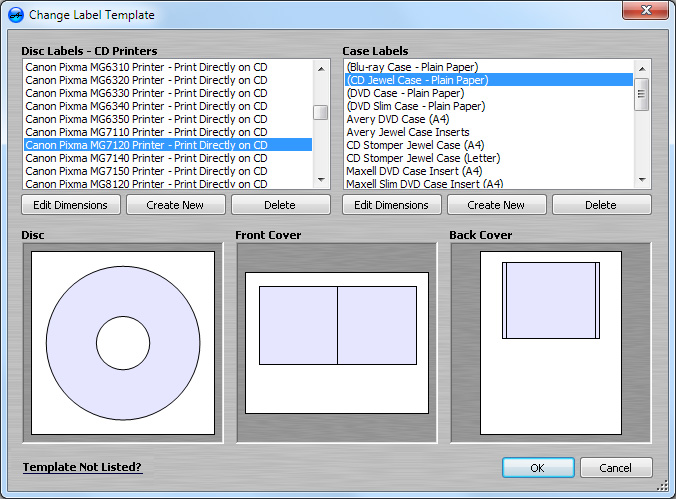This screenshot has height=499, width=676.
Task: Click disc list scroll up arrow
Action: coord(321,69)
